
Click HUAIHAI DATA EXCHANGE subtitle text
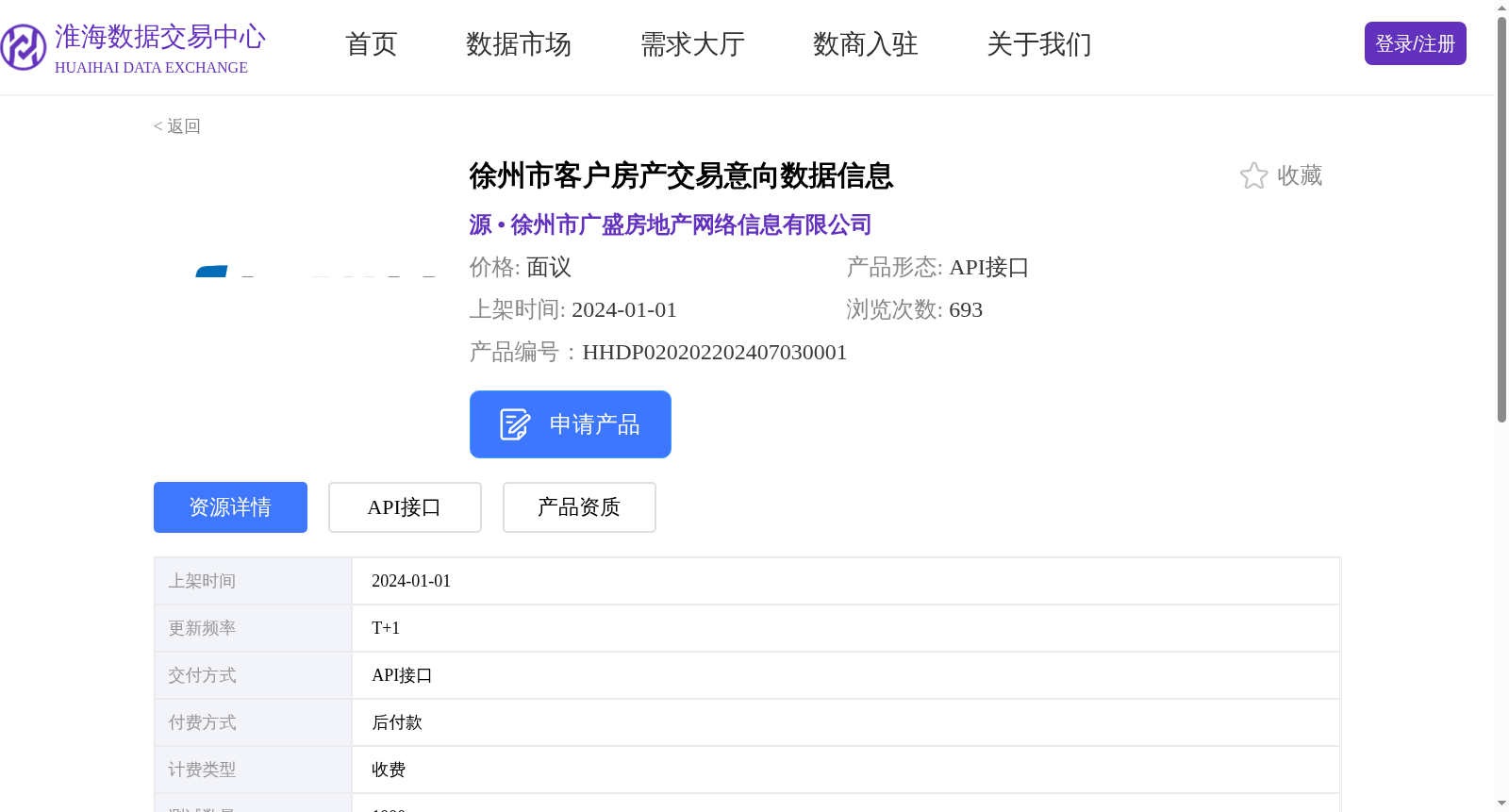(151, 68)
